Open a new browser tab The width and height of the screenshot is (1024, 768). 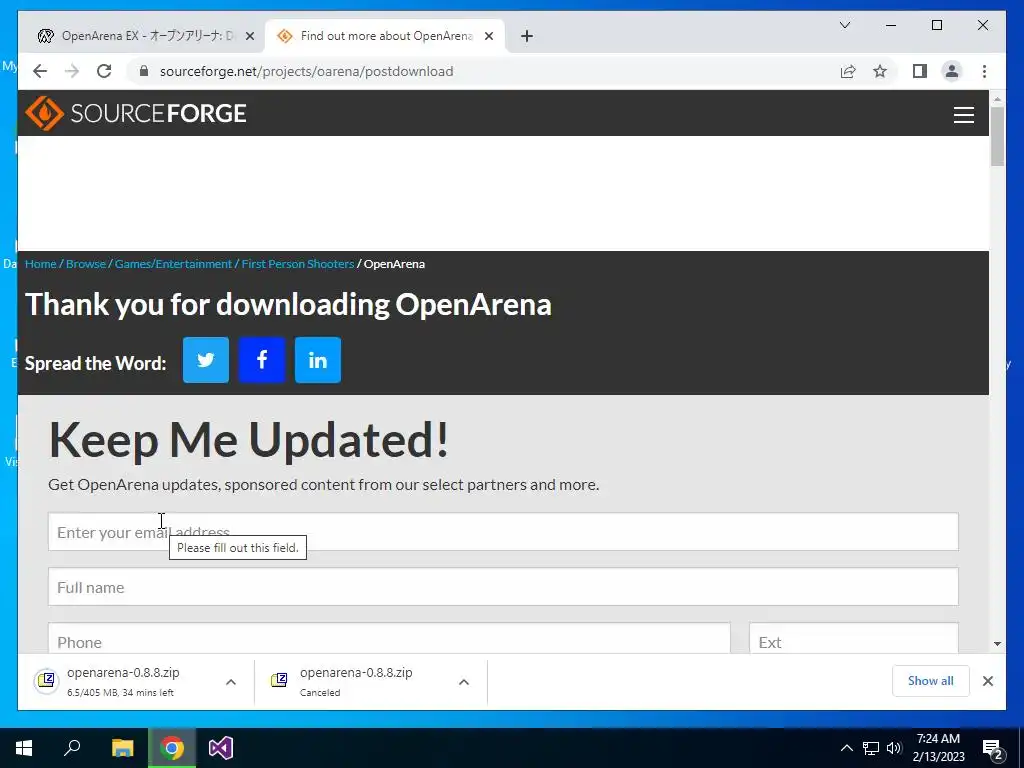[x=527, y=36]
